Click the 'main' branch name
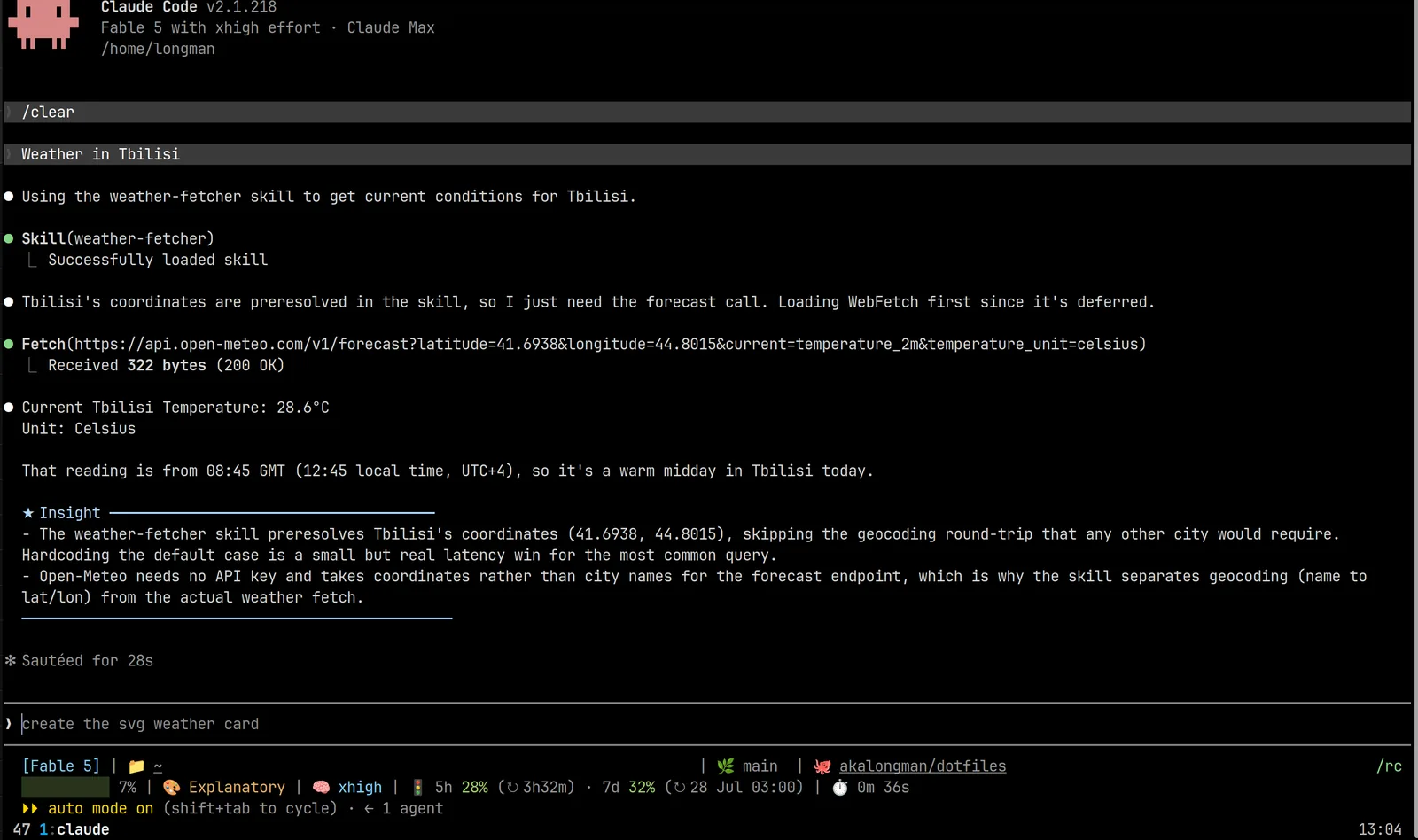The image size is (1418, 840). click(x=760, y=766)
